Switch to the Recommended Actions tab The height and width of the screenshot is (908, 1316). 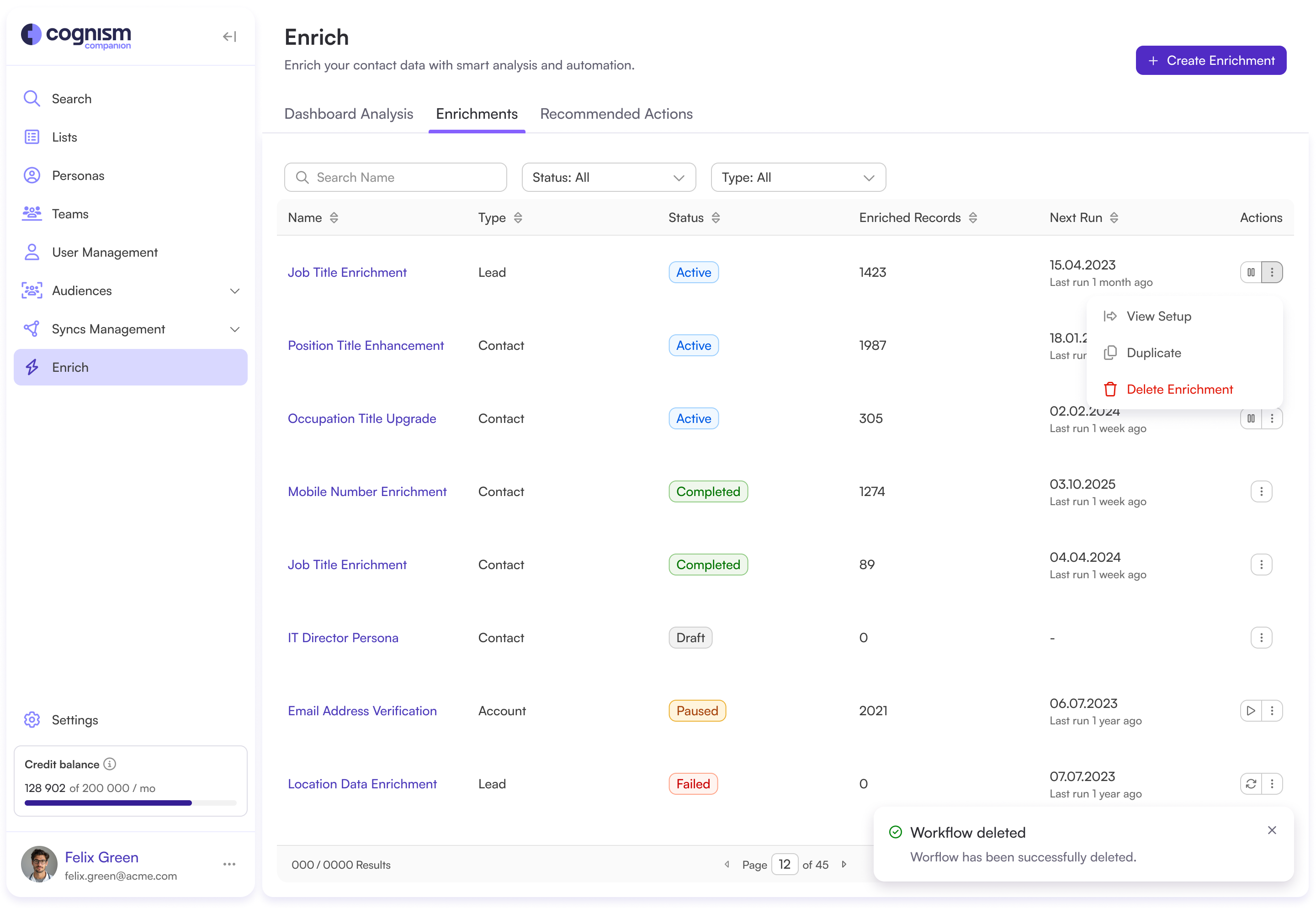coord(616,114)
